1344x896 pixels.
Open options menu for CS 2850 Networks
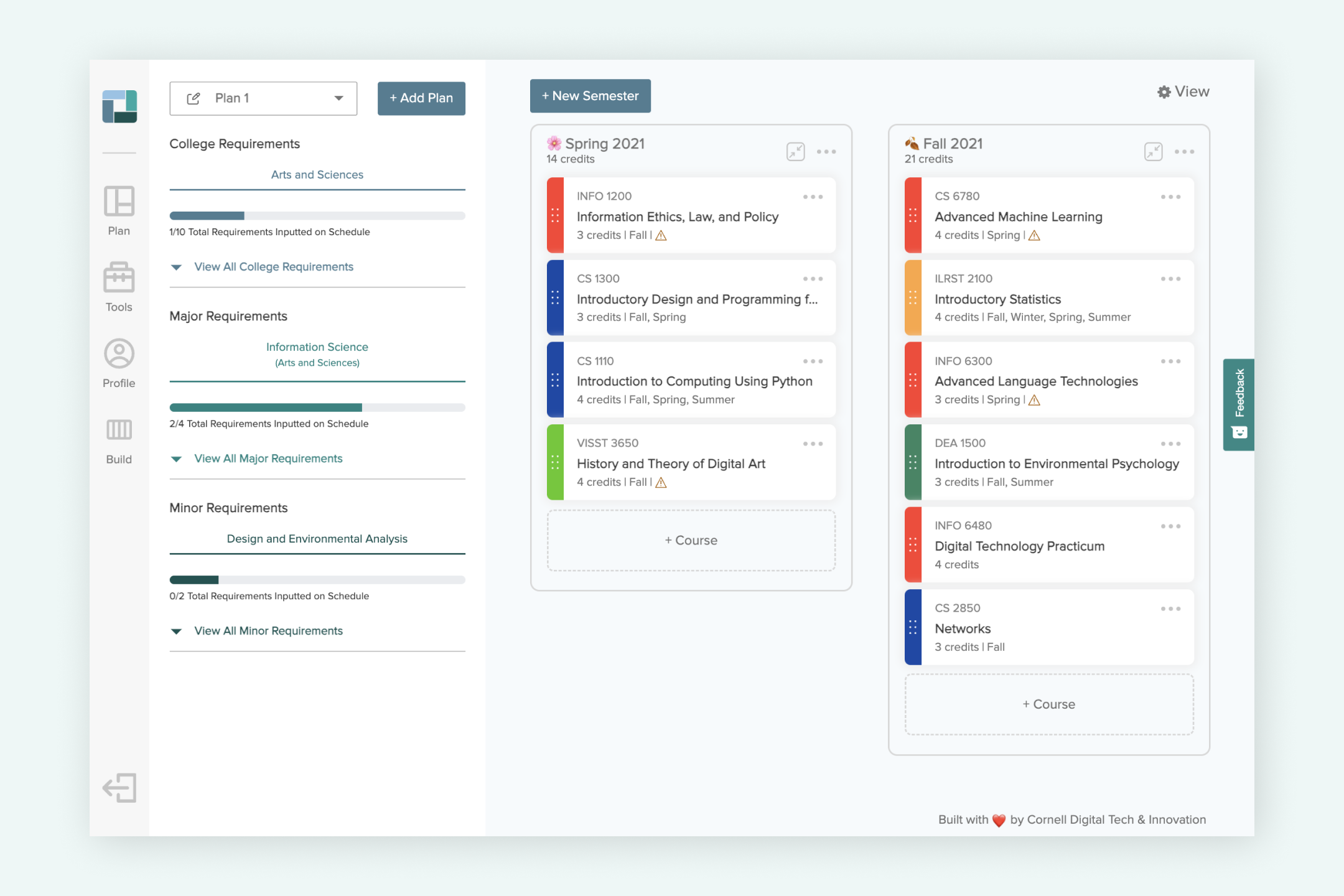tap(1170, 609)
